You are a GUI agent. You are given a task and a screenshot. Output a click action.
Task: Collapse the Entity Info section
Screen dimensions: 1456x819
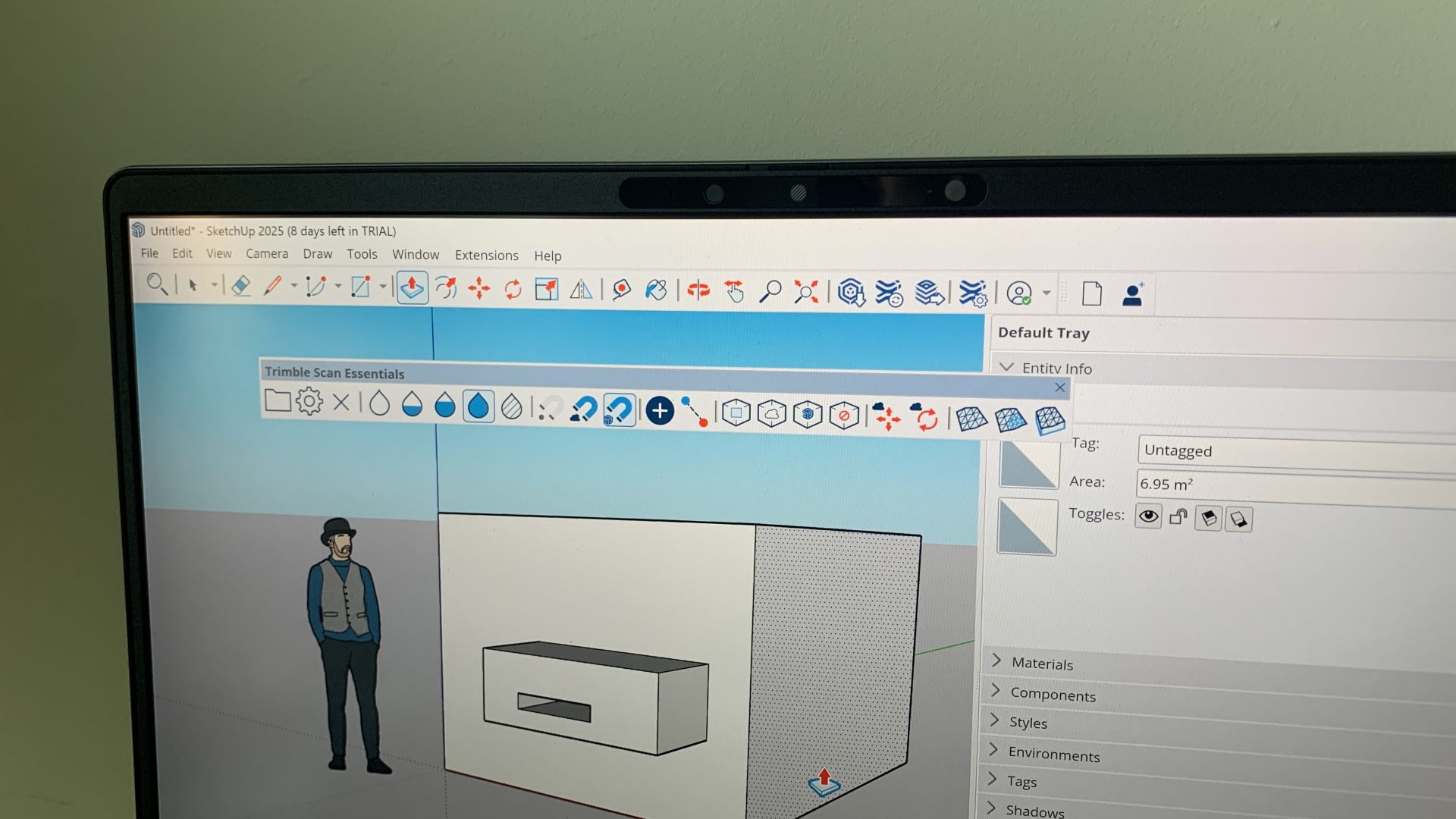[x=1006, y=368]
